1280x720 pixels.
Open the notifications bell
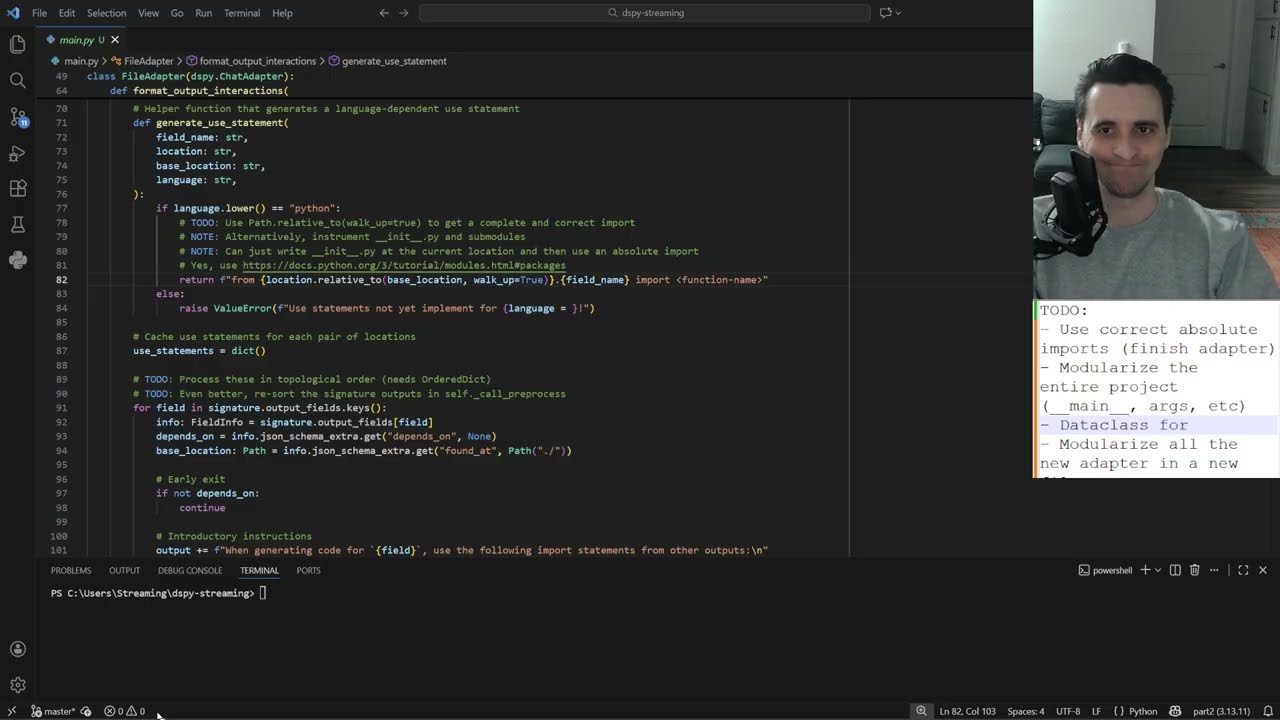[x=1268, y=711]
